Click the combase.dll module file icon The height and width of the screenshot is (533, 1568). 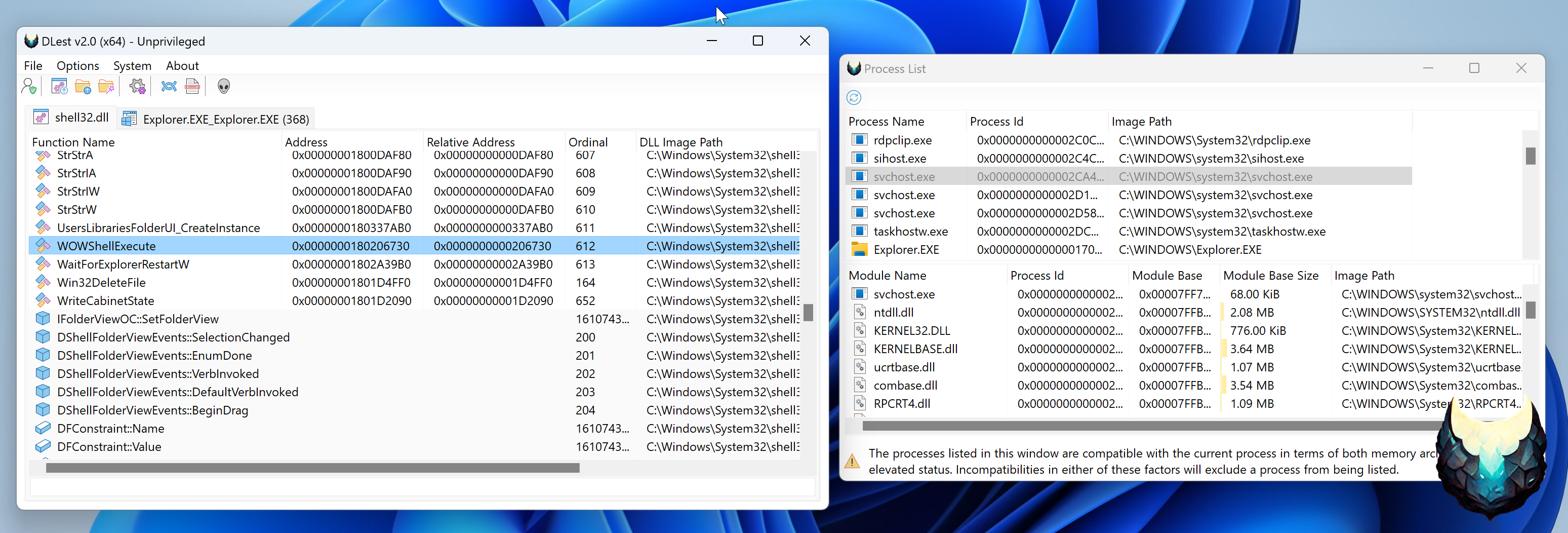pos(860,385)
